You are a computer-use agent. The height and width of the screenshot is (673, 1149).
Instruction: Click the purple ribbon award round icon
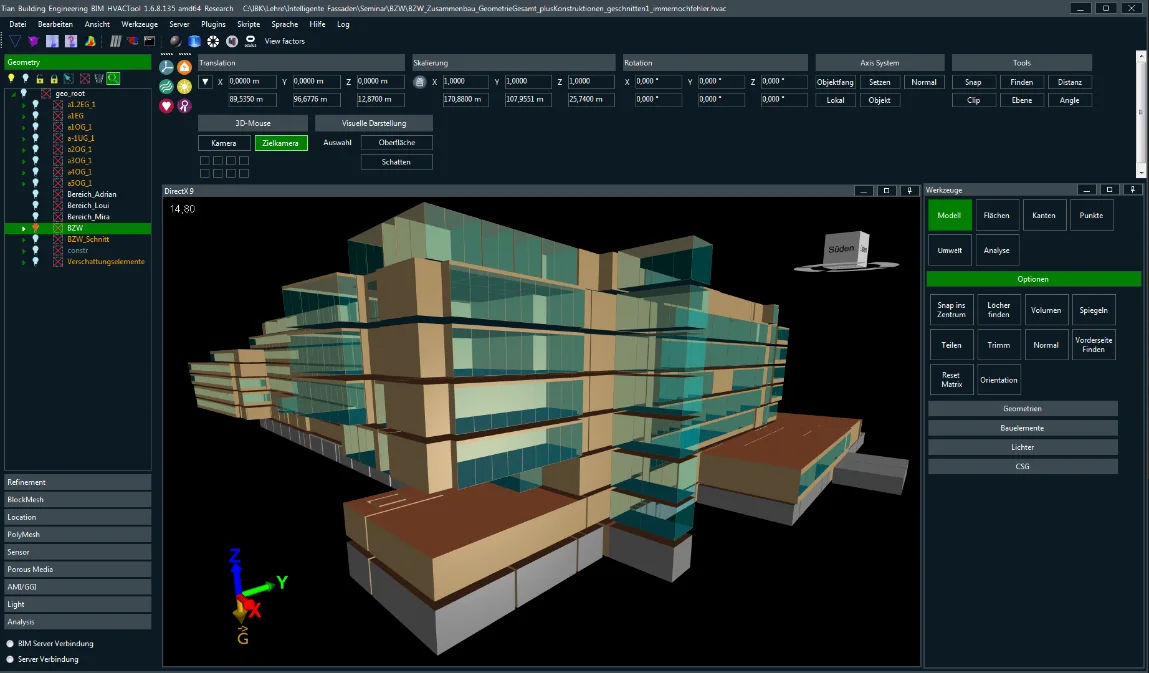(185, 106)
